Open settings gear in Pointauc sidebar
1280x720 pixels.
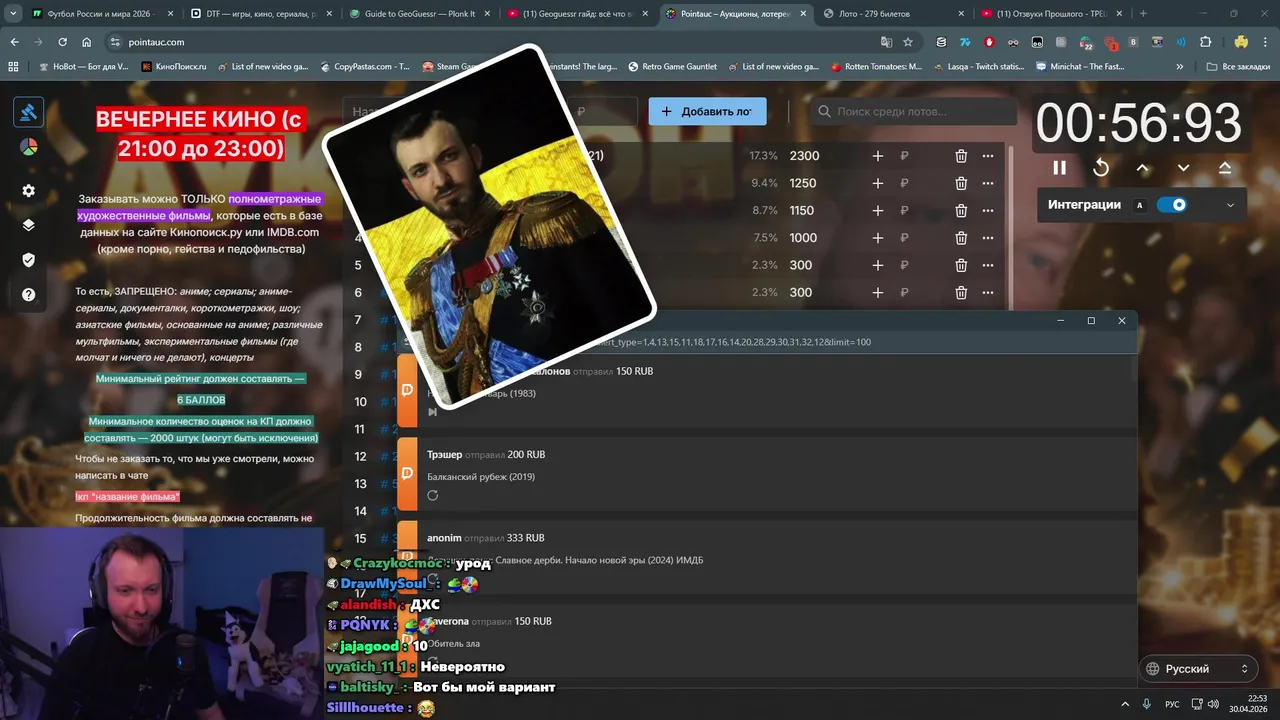click(x=28, y=190)
